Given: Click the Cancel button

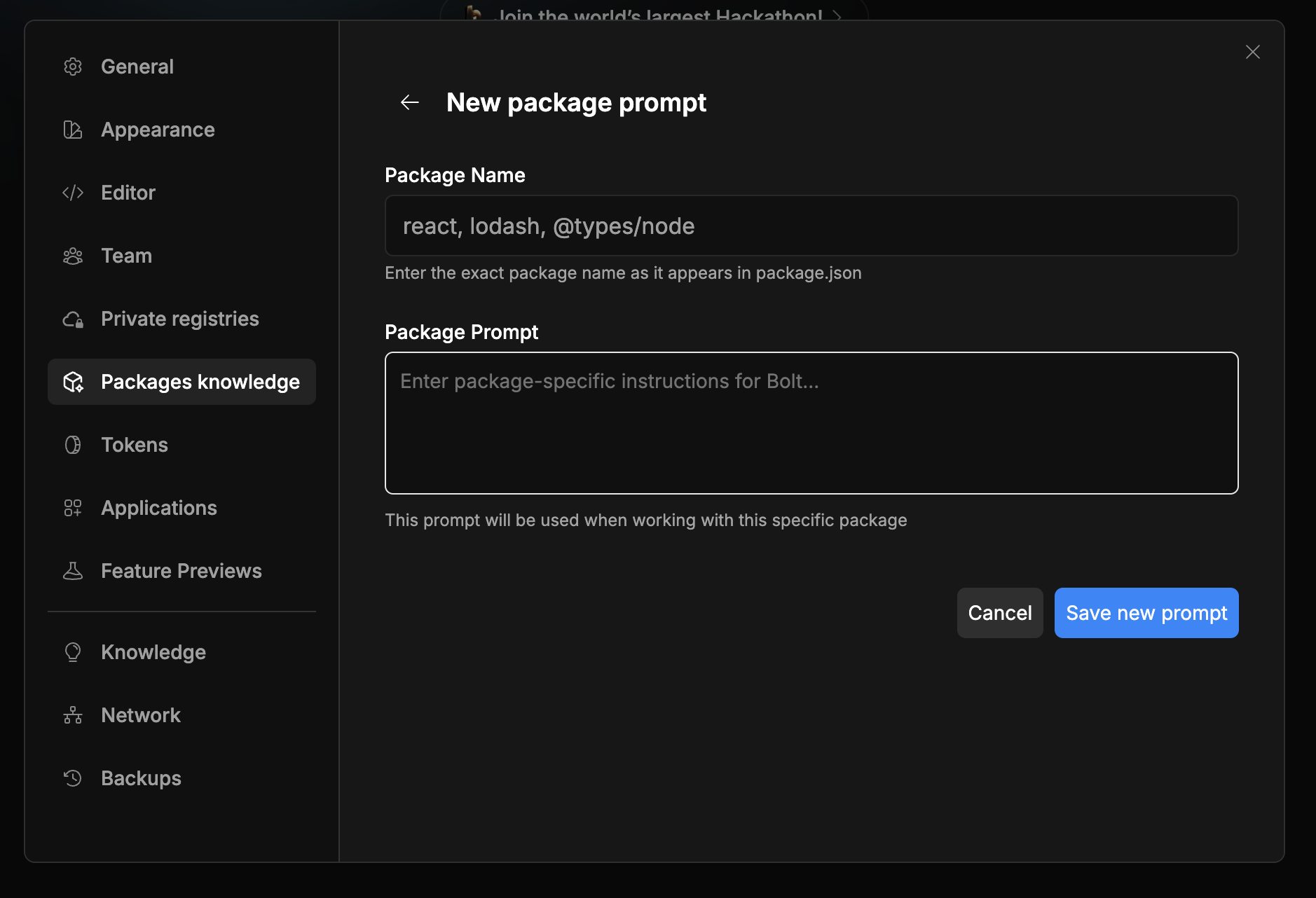Looking at the screenshot, I should pos(1000,612).
